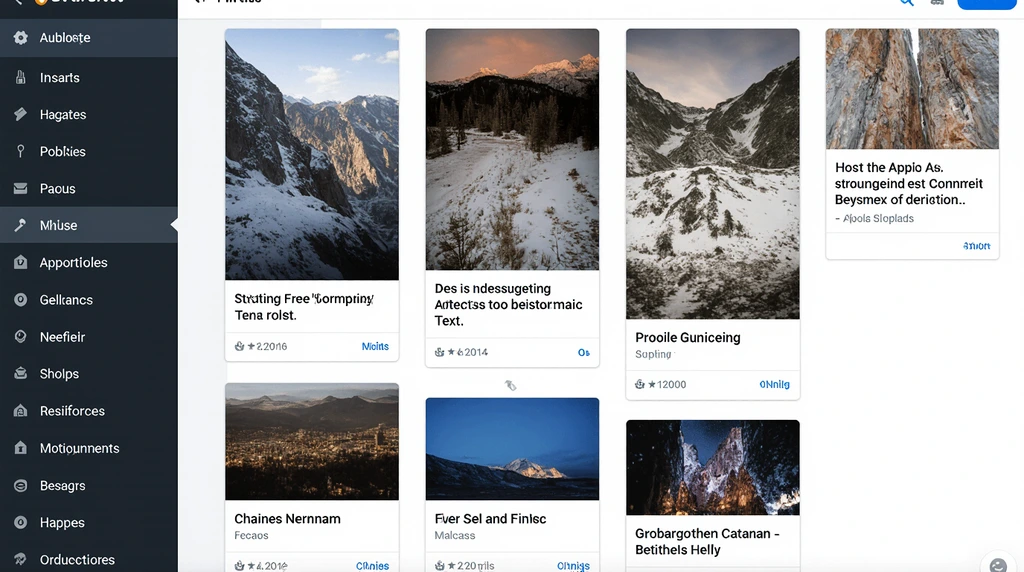Go to Resiiforces in the sidebar

click(x=72, y=411)
